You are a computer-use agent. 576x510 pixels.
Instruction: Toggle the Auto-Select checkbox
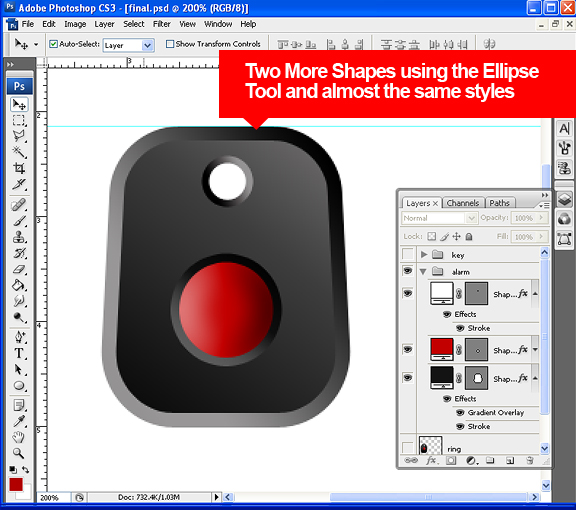coord(53,44)
